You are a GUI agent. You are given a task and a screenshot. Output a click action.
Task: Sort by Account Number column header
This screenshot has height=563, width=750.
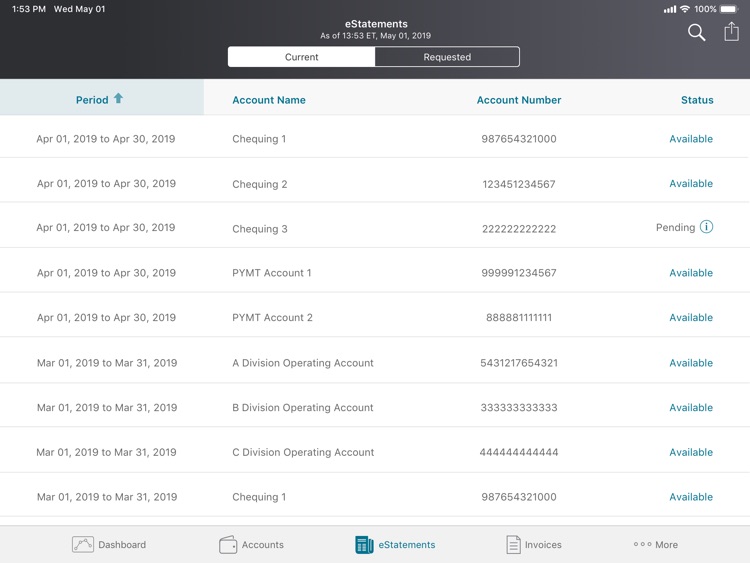click(x=518, y=100)
